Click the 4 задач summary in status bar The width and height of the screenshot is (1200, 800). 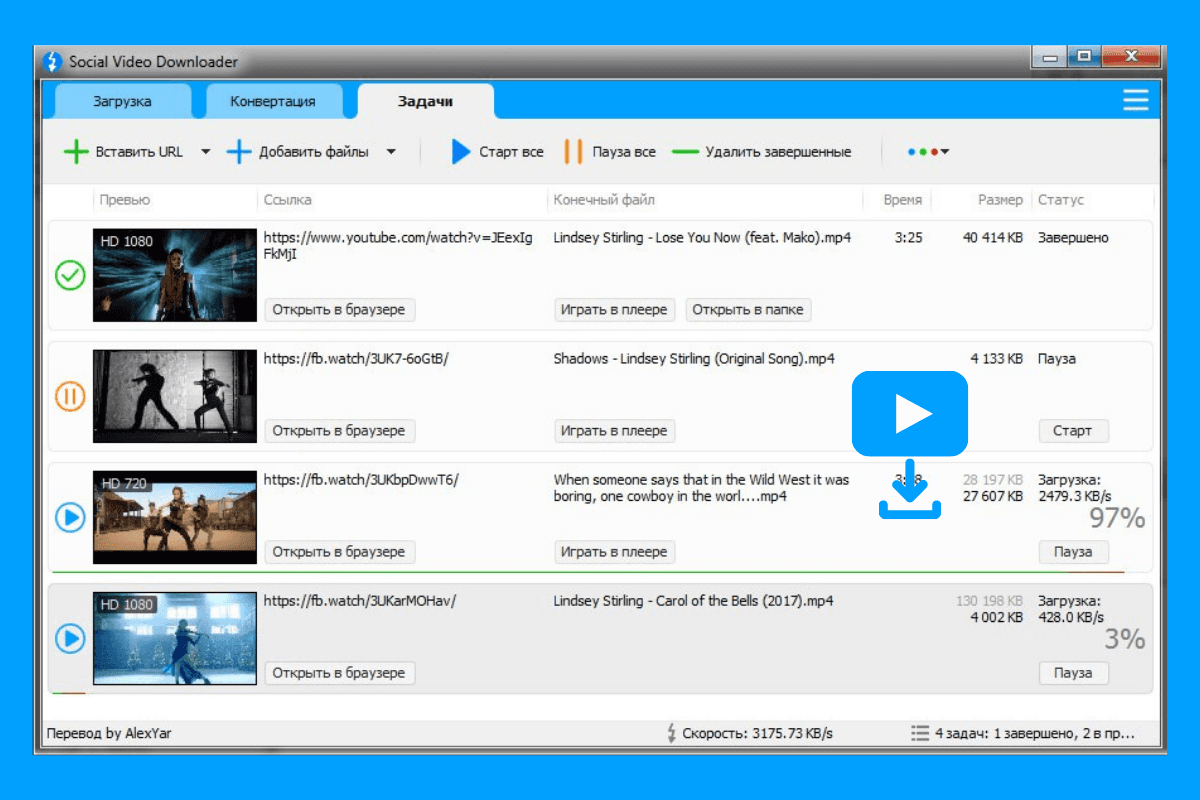click(1035, 733)
